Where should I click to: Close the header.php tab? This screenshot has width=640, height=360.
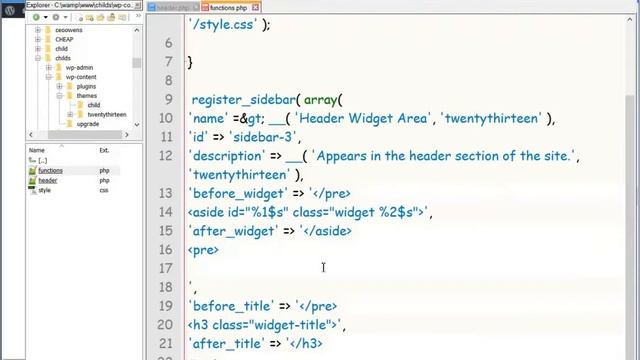pyautogui.click(x=196, y=7)
